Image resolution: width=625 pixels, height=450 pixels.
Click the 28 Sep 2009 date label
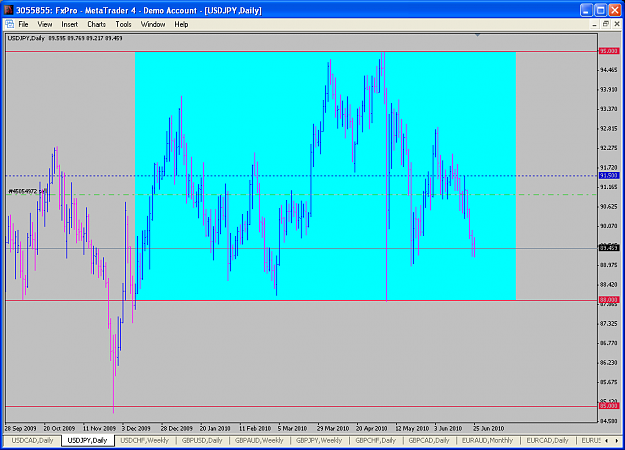click(x=20, y=428)
